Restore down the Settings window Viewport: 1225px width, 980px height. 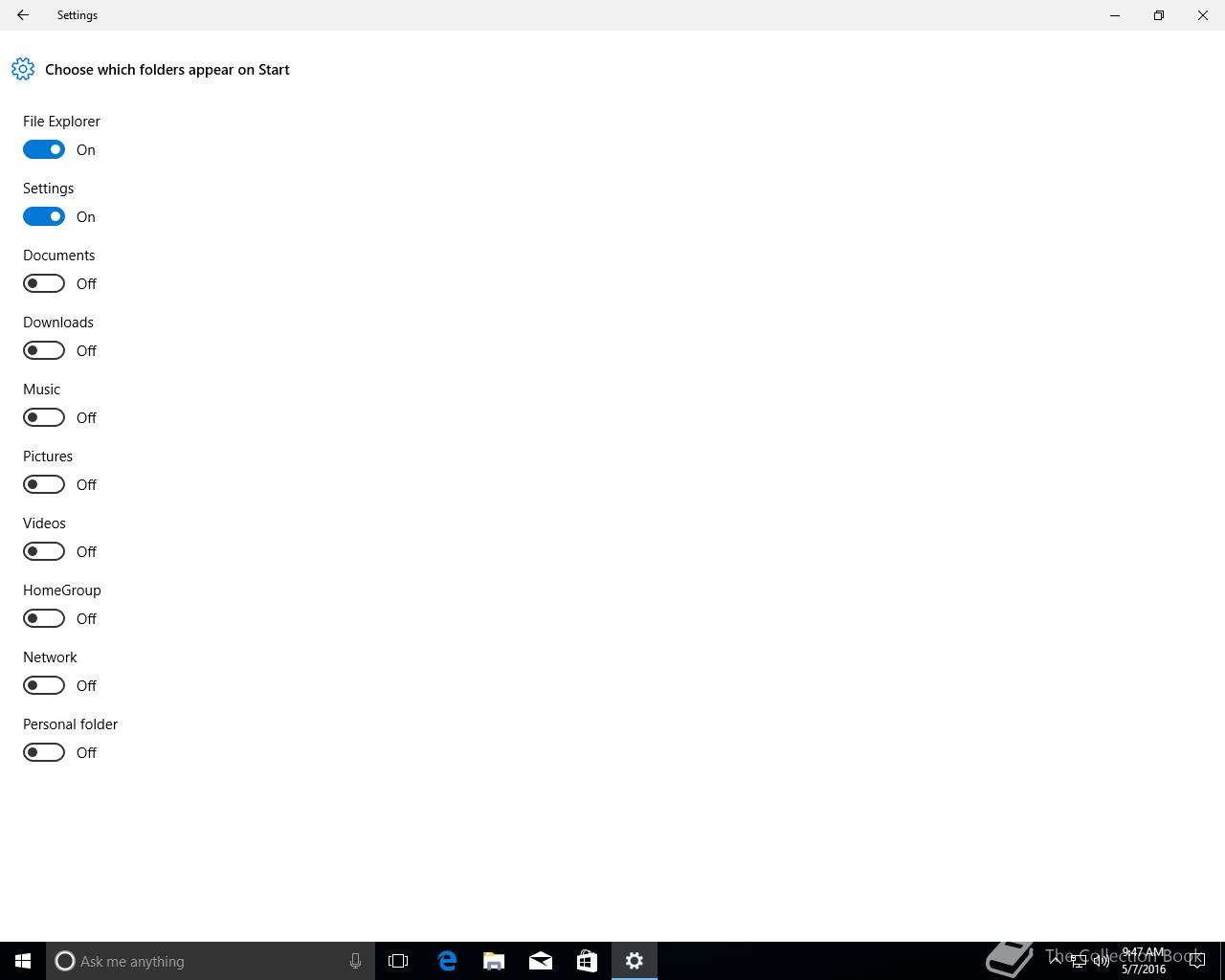[1159, 15]
